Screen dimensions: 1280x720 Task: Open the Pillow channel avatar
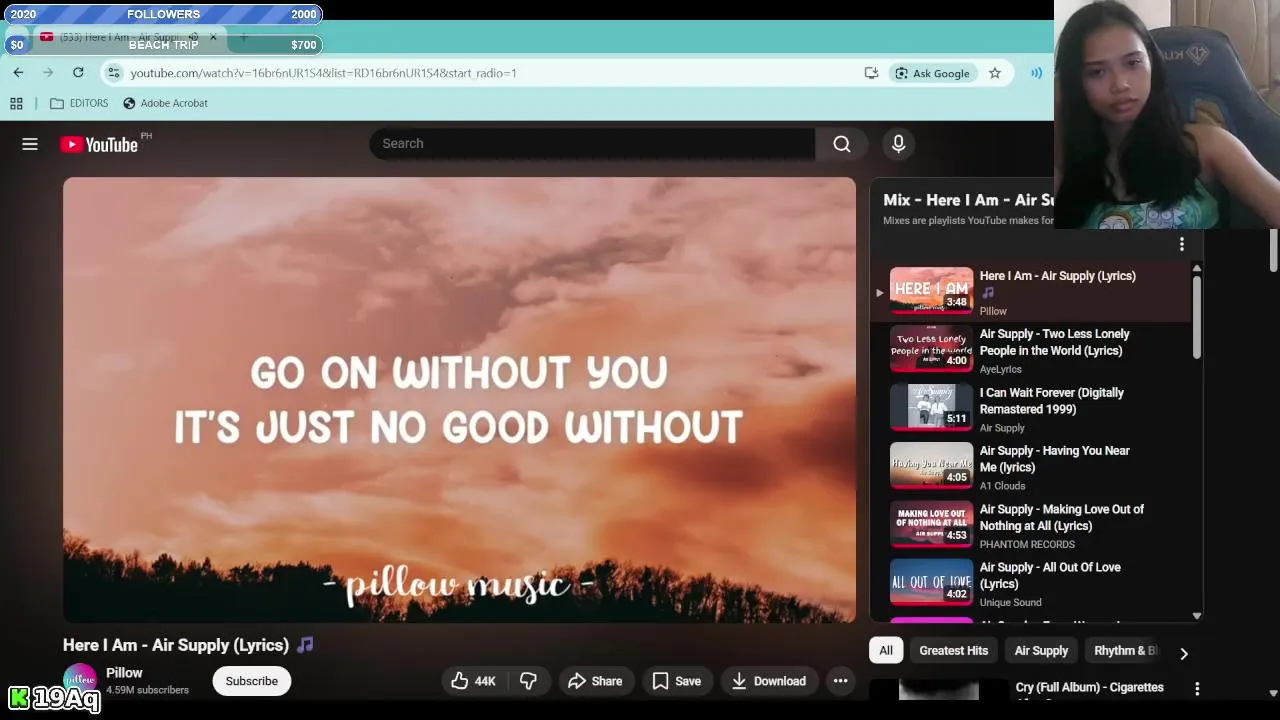click(x=80, y=681)
